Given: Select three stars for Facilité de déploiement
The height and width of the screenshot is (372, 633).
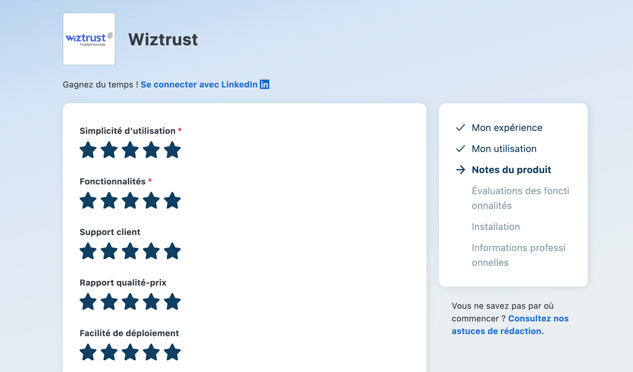Looking at the screenshot, I should pos(130,352).
